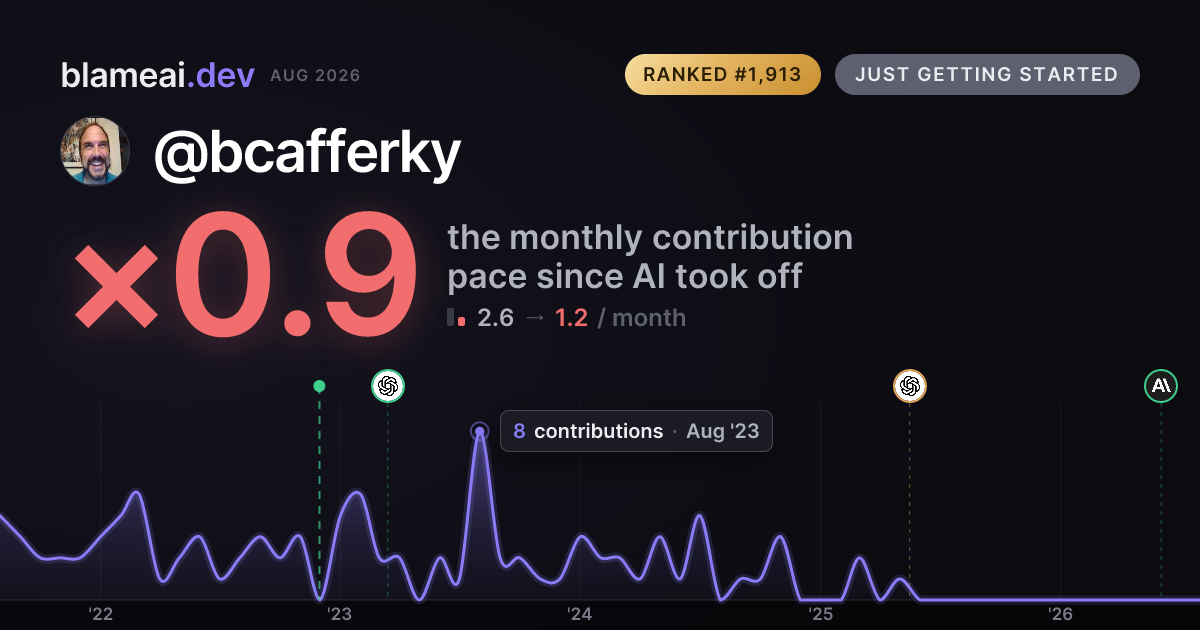Click the @bcafferky username heading
Viewport: 1200px width, 630px height.
tap(308, 153)
